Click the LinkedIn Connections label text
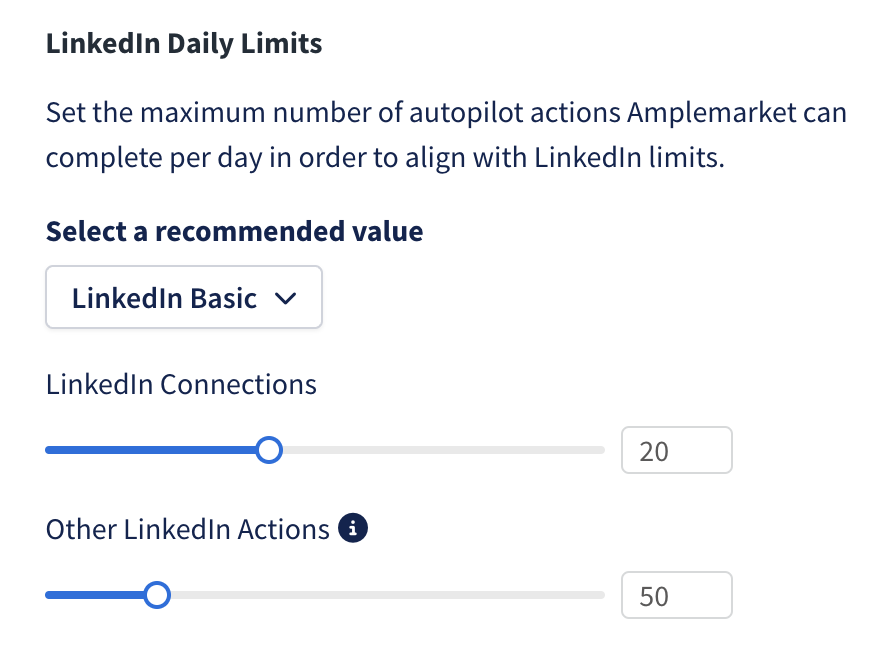Image resolution: width=880 pixels, height=654 pixels. pos(181,385)
